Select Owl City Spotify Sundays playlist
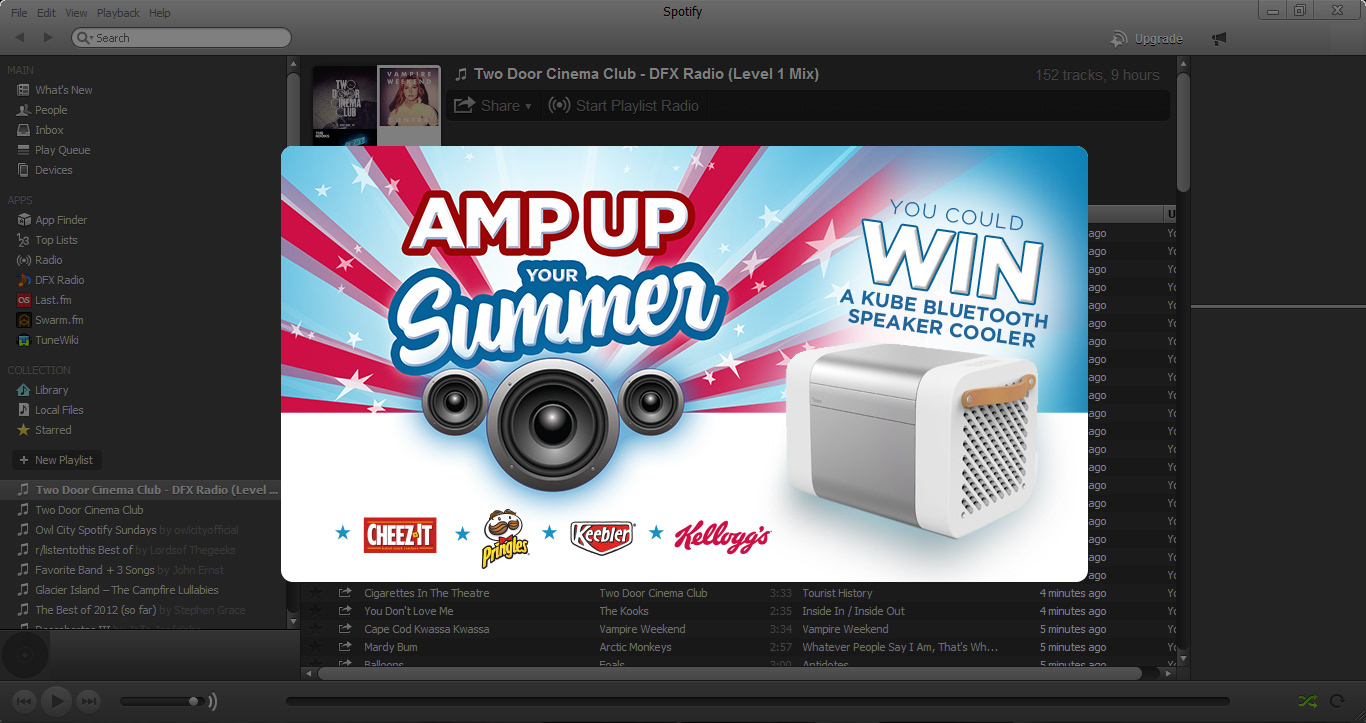This screenshot has height=723, width=1366. [96, 530]
